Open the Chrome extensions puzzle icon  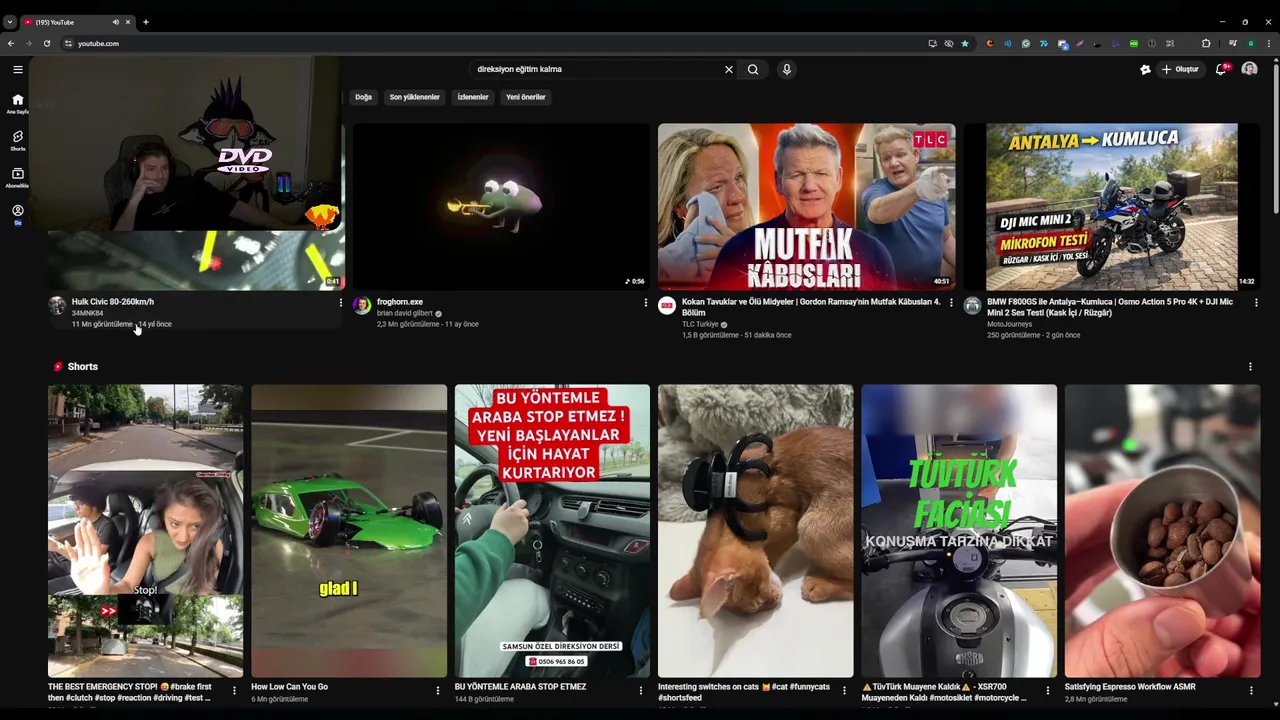1206,43
